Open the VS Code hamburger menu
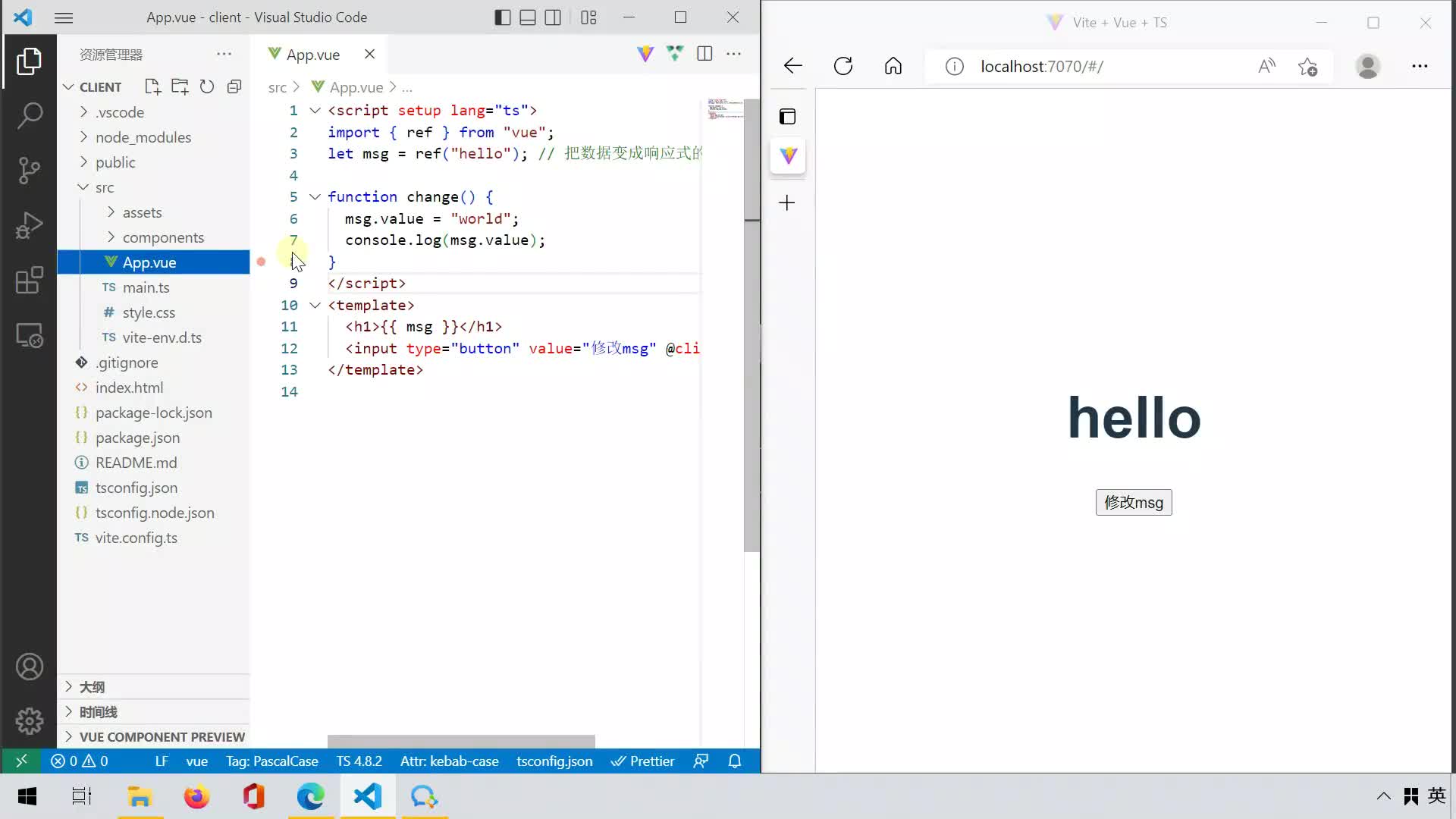This screenshot has width=1456, height=819. pyautogui.click(x=64, y=17)
